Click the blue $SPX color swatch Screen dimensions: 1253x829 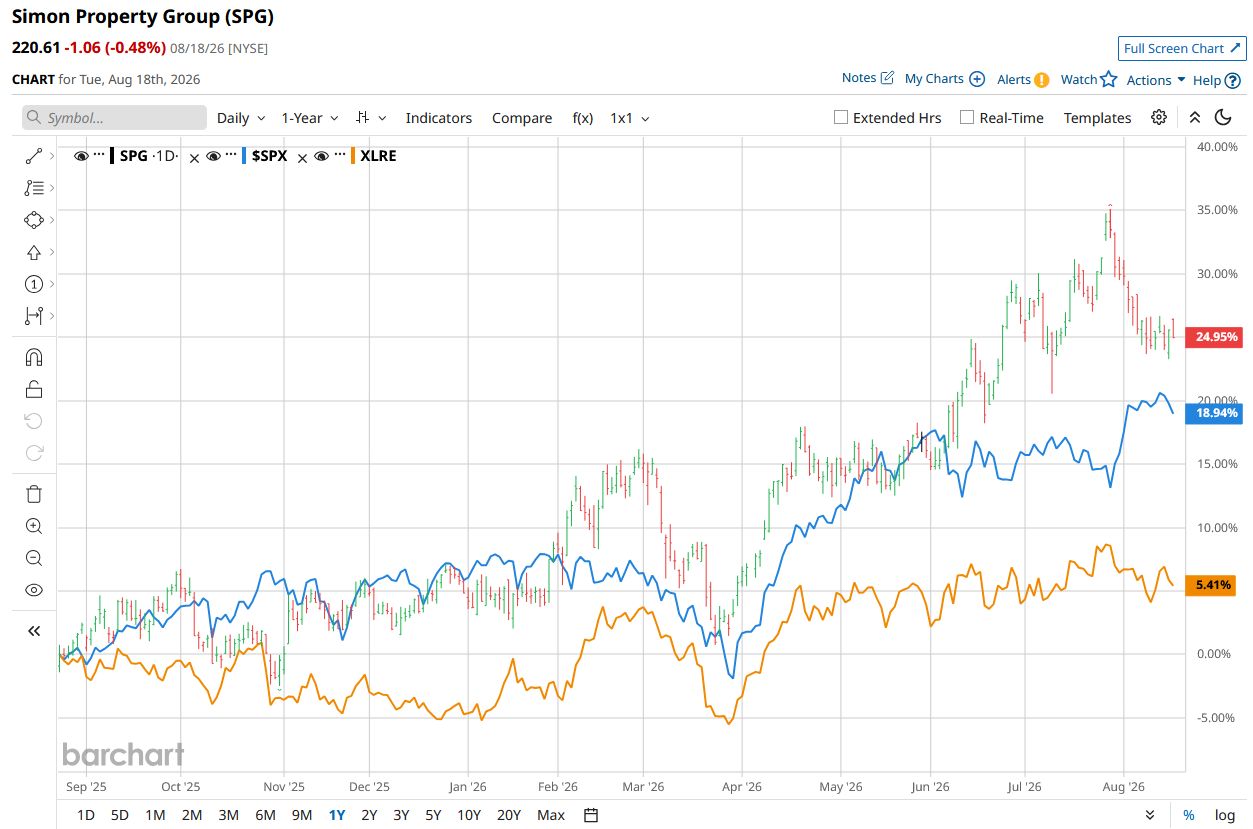(245, 156)
